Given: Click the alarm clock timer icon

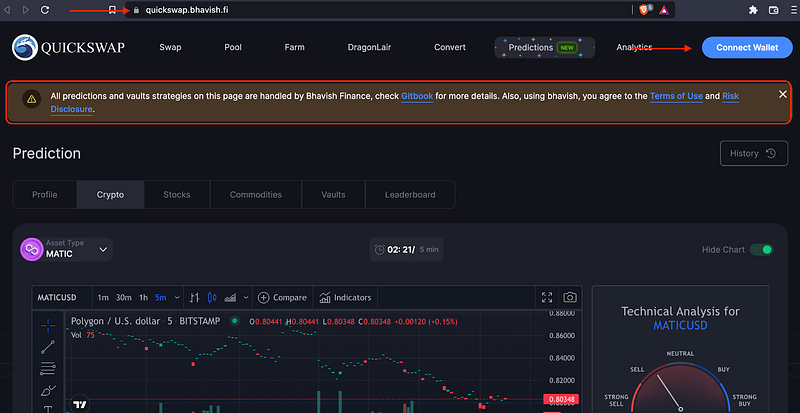Looking at the screenshot, I should point(380,250).
